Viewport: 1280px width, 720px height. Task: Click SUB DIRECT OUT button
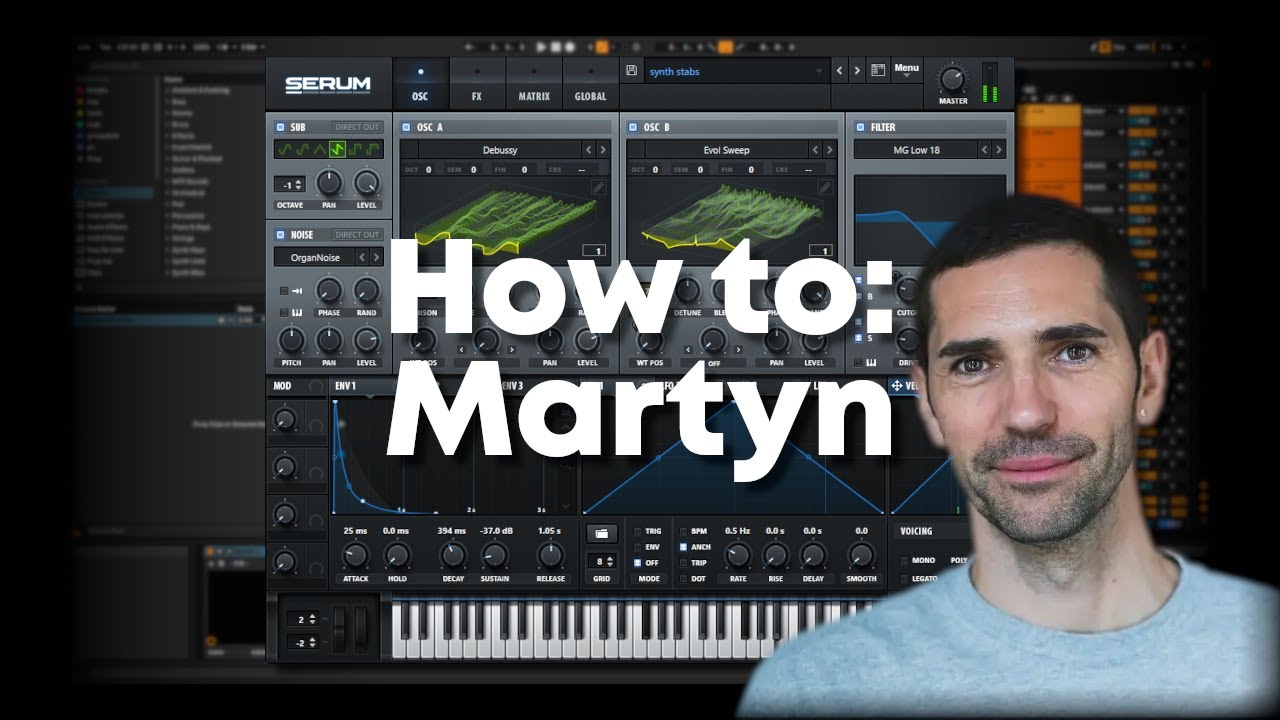357,127
